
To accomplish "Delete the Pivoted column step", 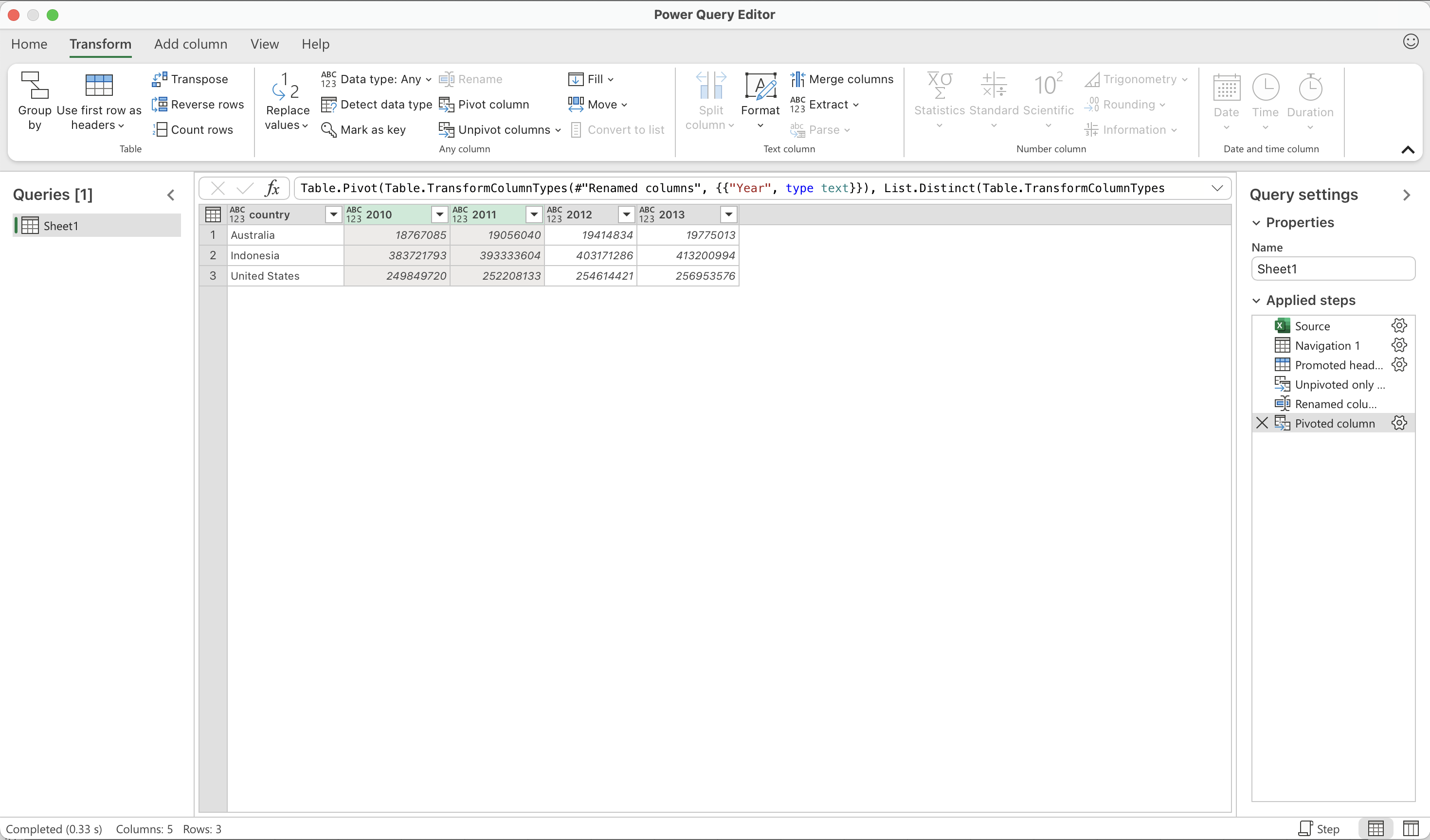I will click(1262, 423).
